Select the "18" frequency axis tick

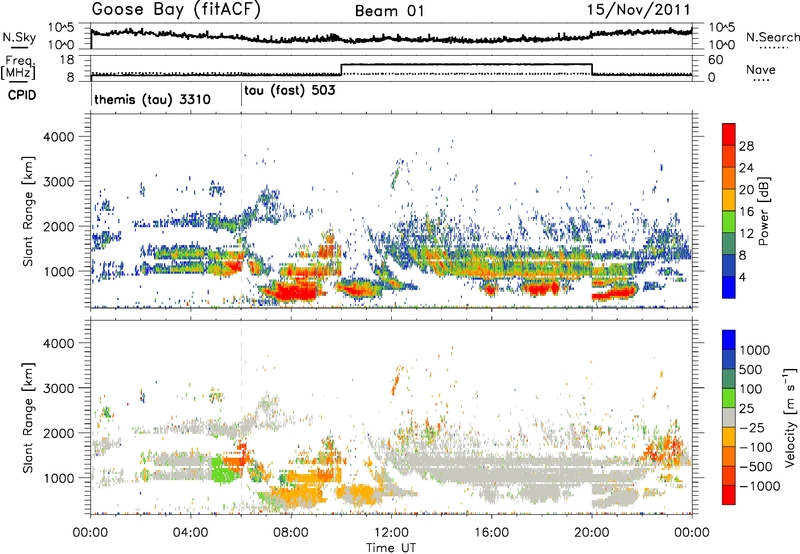[67, 60]
